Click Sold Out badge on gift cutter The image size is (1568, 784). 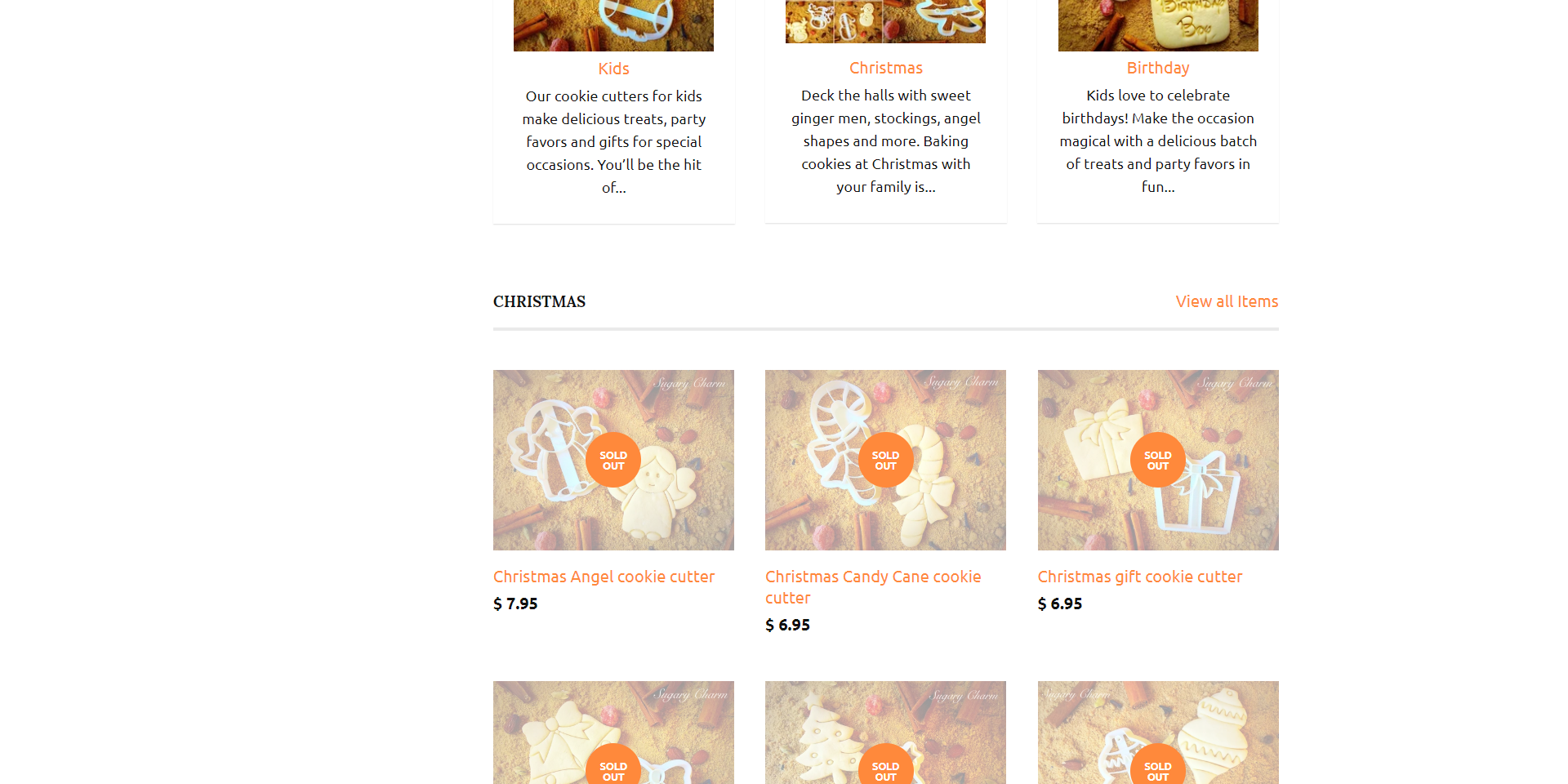coord(1158,460)
